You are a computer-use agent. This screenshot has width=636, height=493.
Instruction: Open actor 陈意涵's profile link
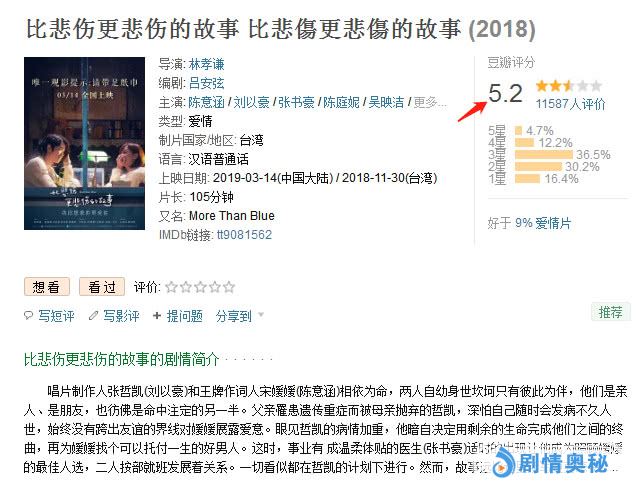pos(206,102)
